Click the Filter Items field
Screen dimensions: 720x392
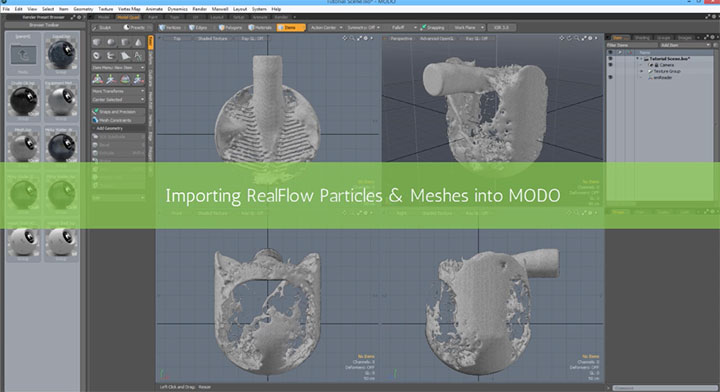632,45
